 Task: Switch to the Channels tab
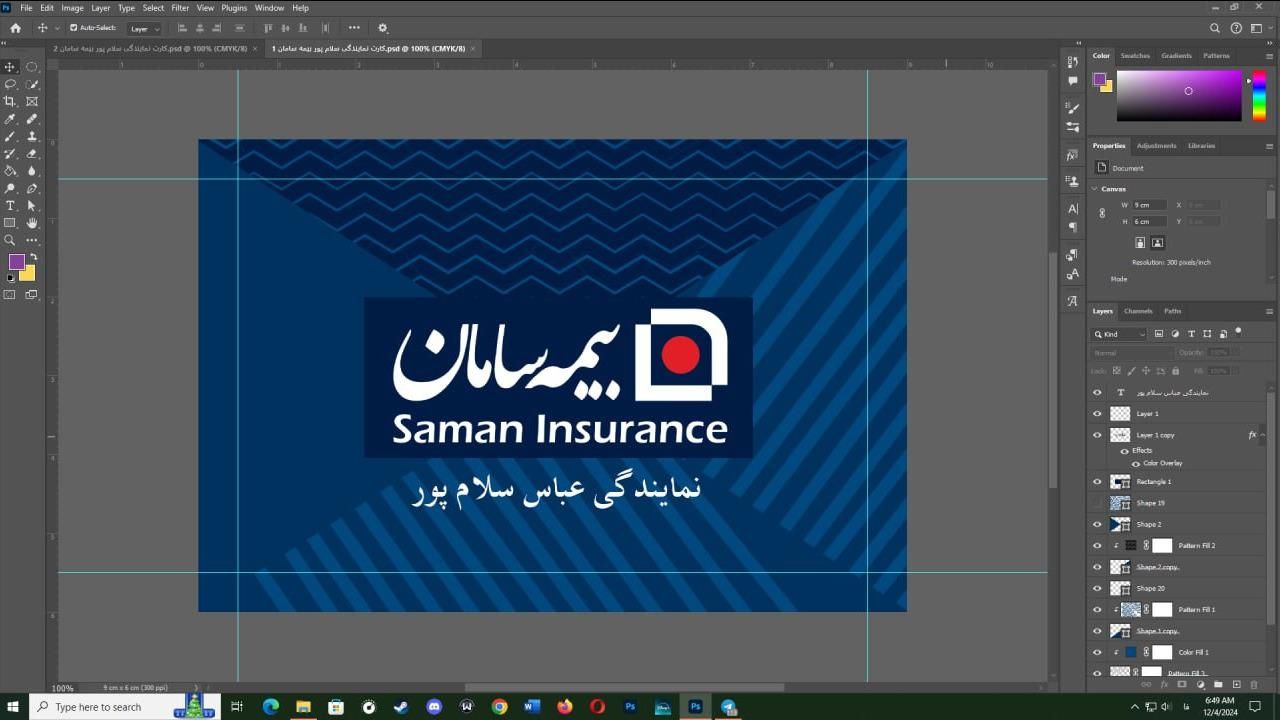(1138, 311)
